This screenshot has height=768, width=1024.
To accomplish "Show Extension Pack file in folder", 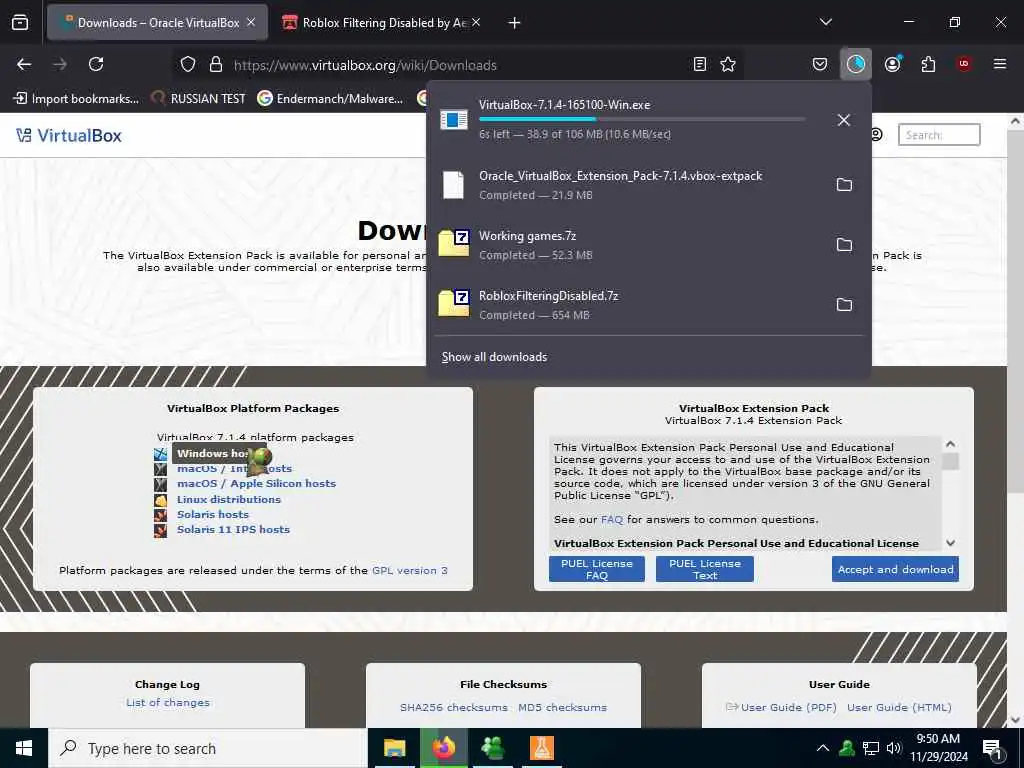I will point(844,185).
